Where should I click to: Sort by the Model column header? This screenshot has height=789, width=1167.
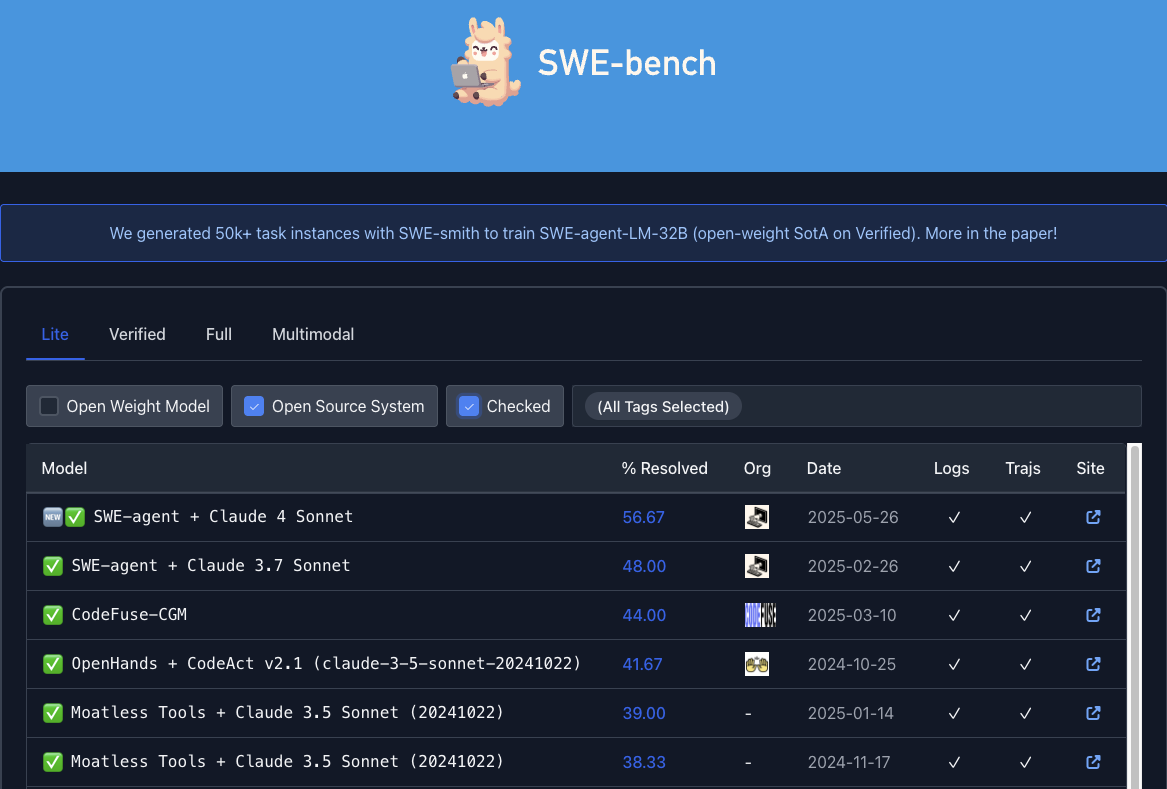pyautogui.click(x=64, y=468)
